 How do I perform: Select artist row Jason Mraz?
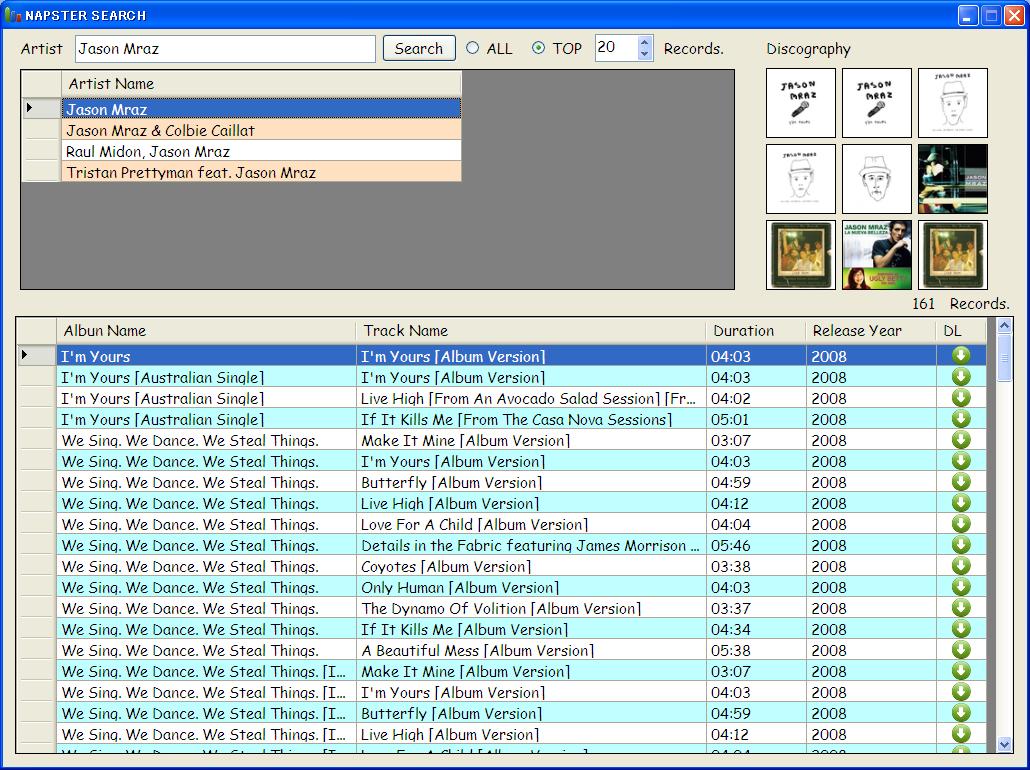pos(261,109)
